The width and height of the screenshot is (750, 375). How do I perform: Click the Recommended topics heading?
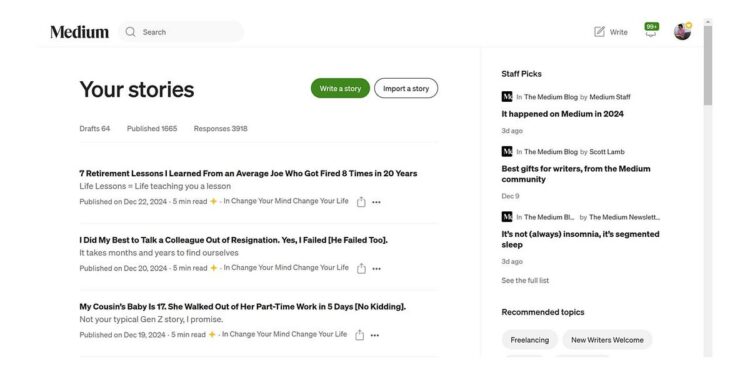pos(543,312)
